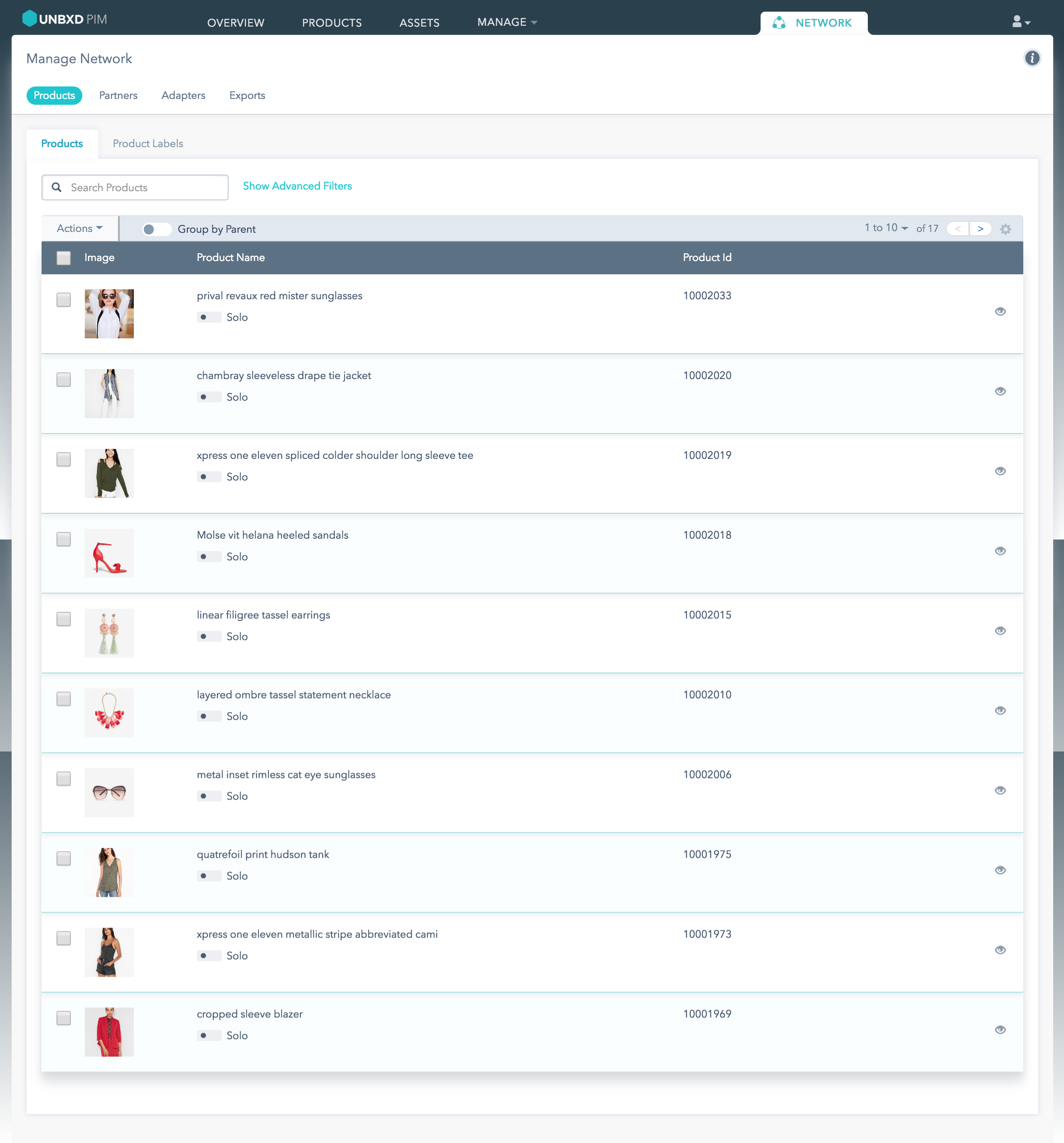Open thumbnail of tassel earrings
This screenshot has width=1064, height=1143.
point(109,633)
